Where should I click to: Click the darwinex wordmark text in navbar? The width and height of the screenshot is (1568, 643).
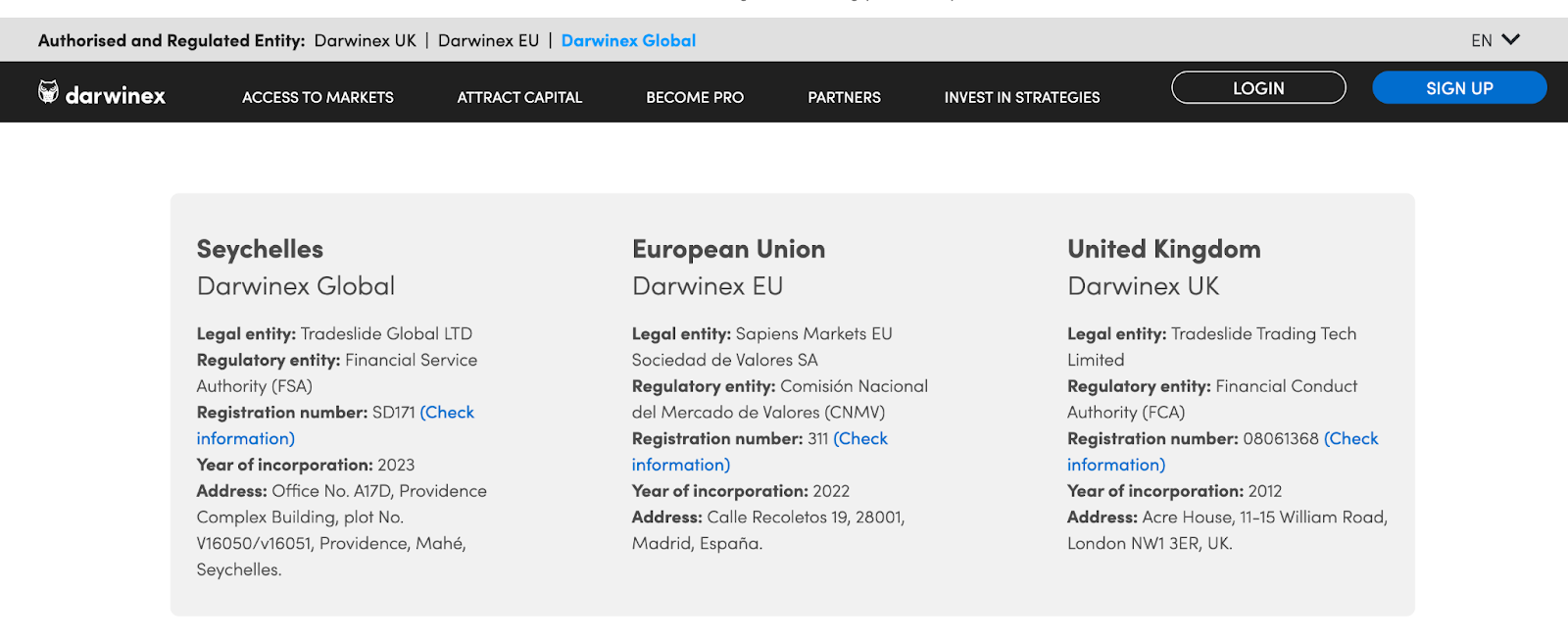point(115,95)
